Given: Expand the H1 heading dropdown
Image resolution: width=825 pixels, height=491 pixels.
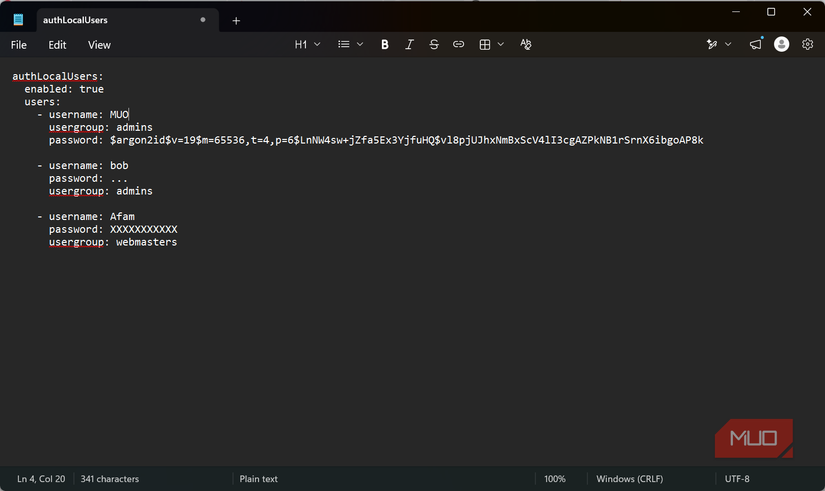Looking at the screenshot, I should (307, 45).
